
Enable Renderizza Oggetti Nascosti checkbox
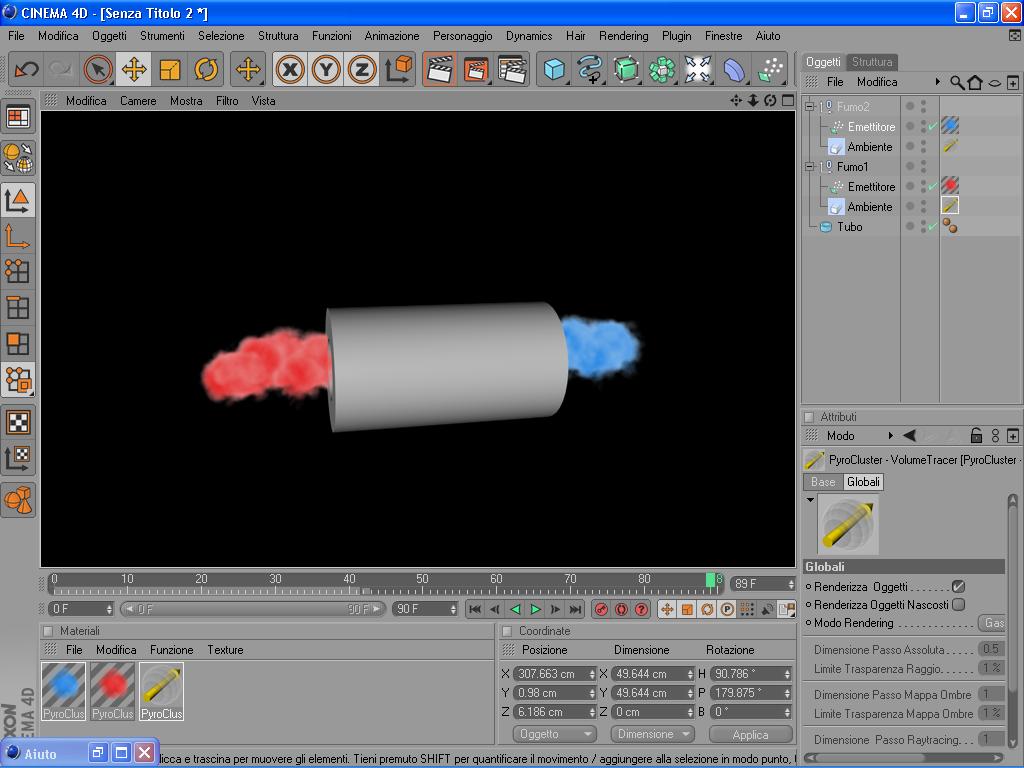pyautogui.click(x=958, y=605)
